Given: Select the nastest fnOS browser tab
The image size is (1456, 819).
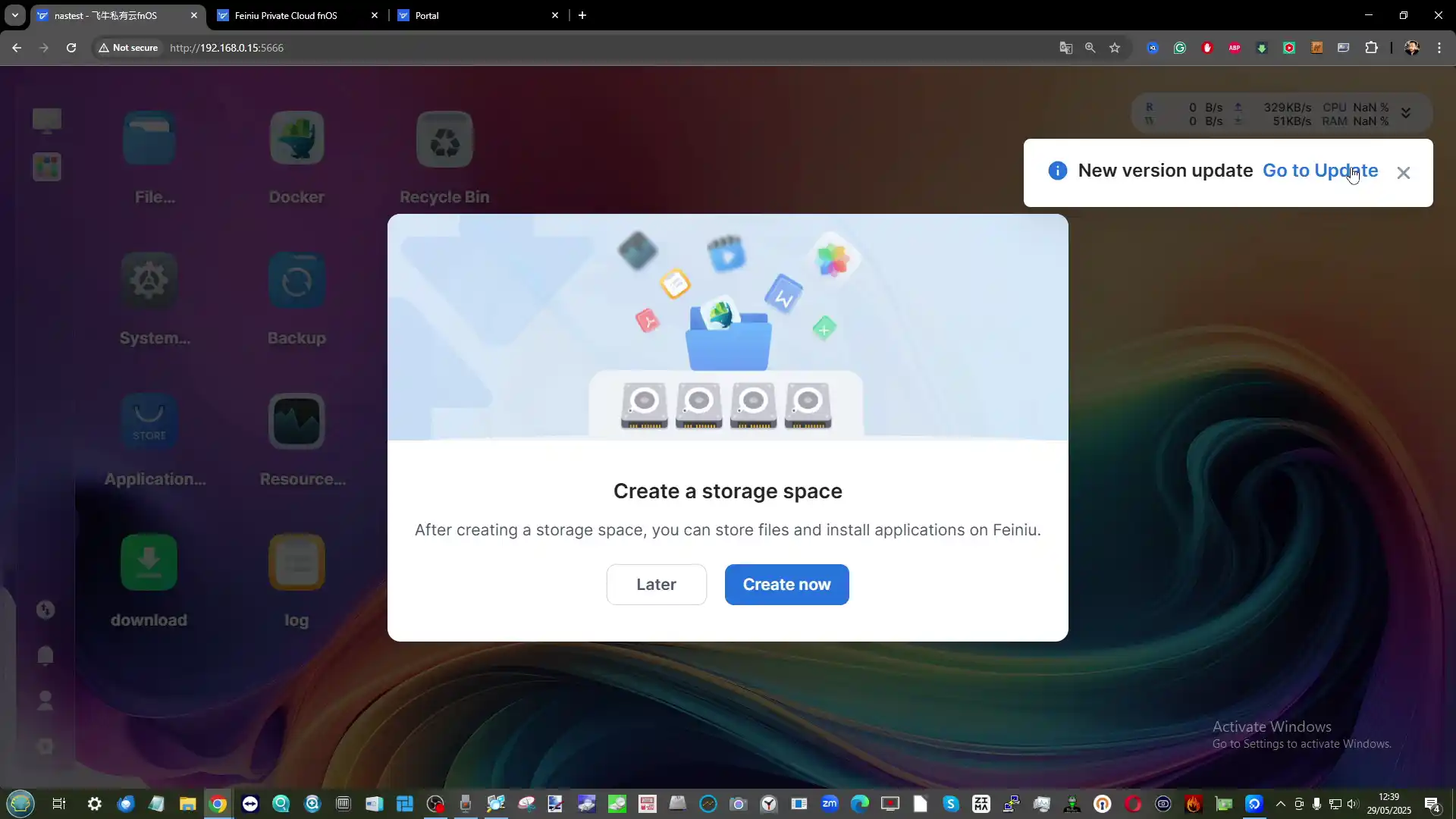Looking at the screenshot, I should tap(118, 15).
